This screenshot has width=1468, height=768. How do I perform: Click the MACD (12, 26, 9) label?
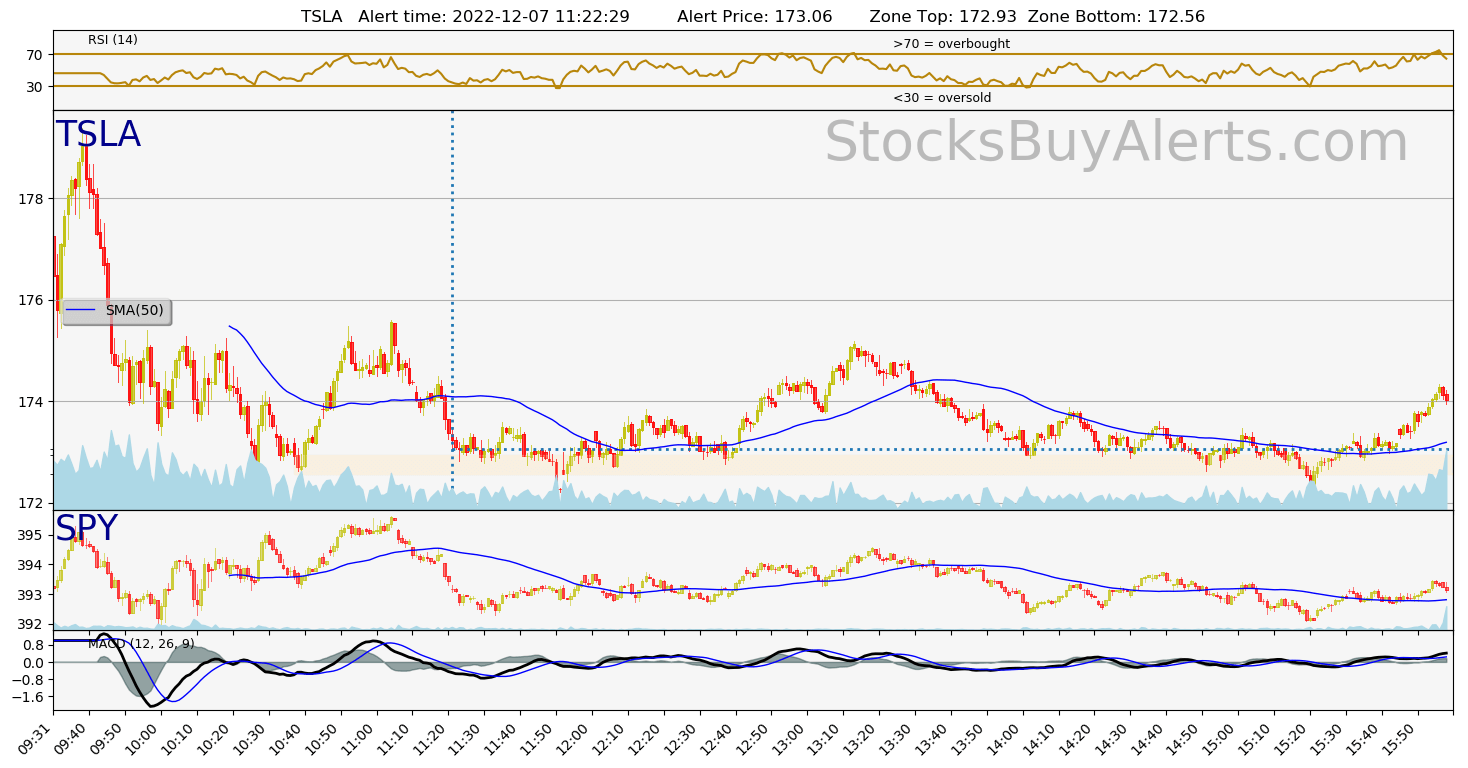pyautogui.click(x=141, y=644)
